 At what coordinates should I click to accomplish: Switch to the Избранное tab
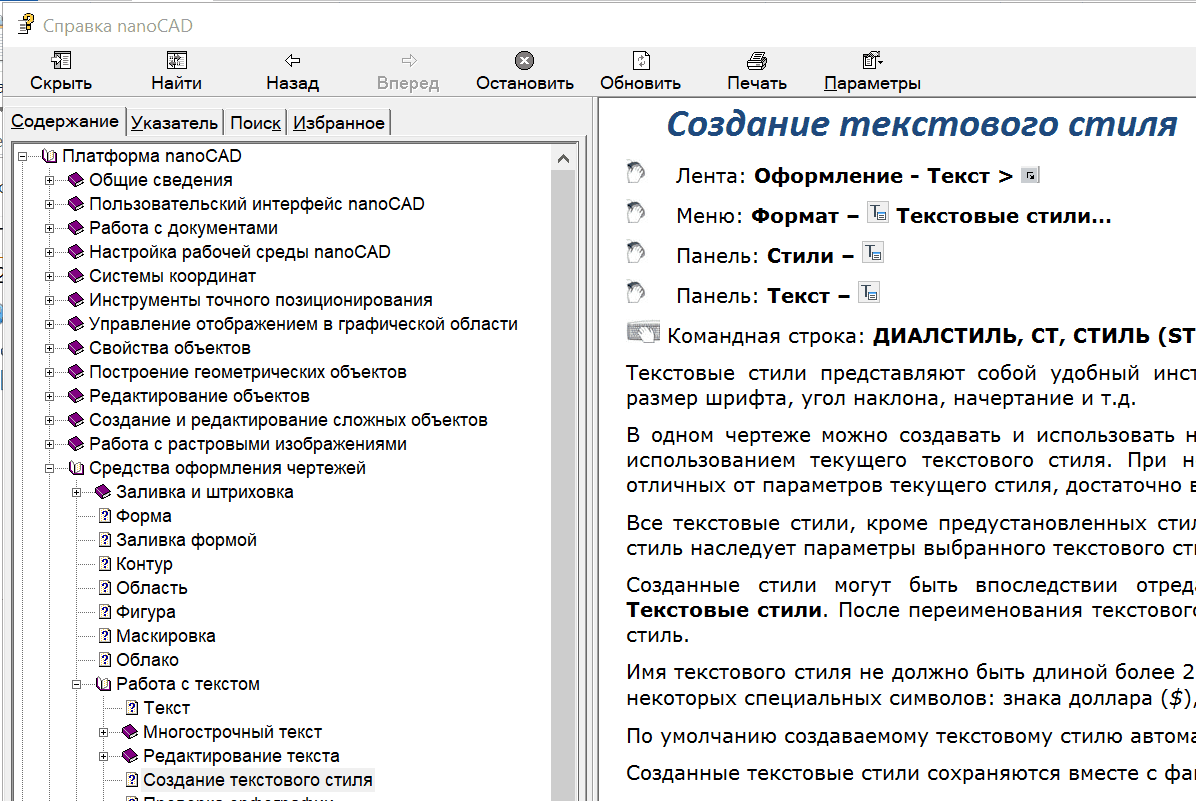(x=339, y=123)
